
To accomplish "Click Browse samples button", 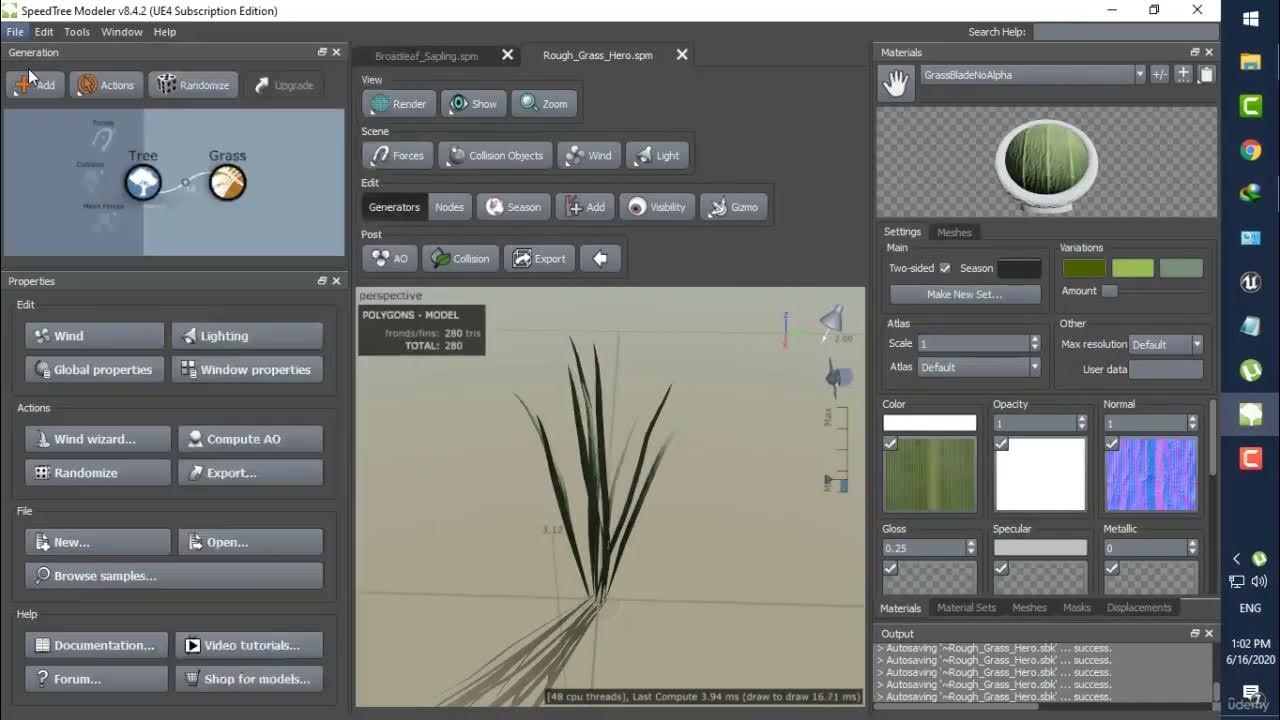I will click(x=174, y=576).
